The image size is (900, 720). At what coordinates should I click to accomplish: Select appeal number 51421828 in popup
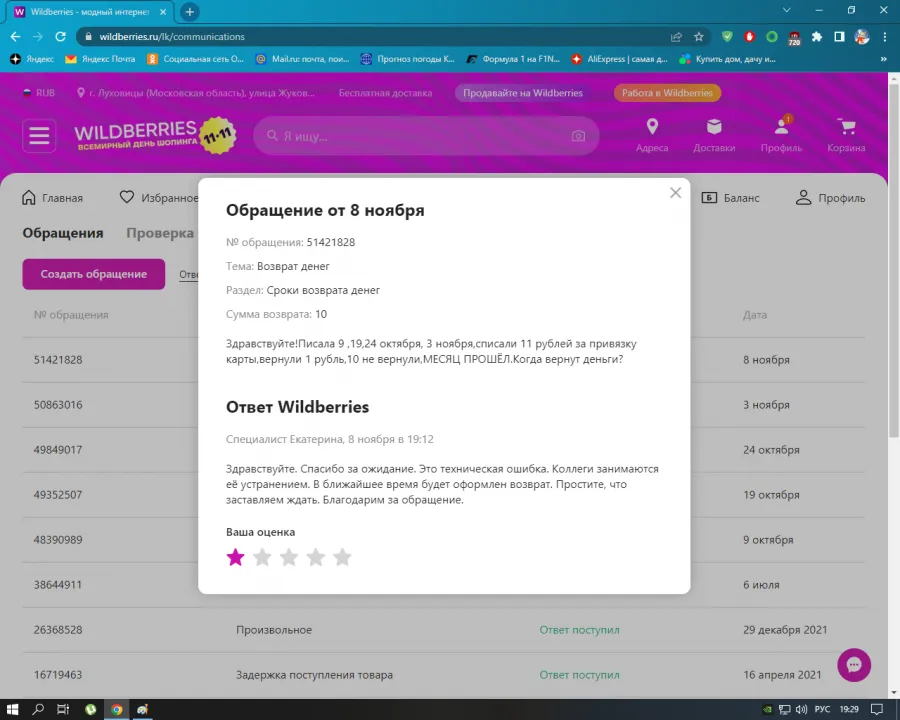(x=331, y=242)
